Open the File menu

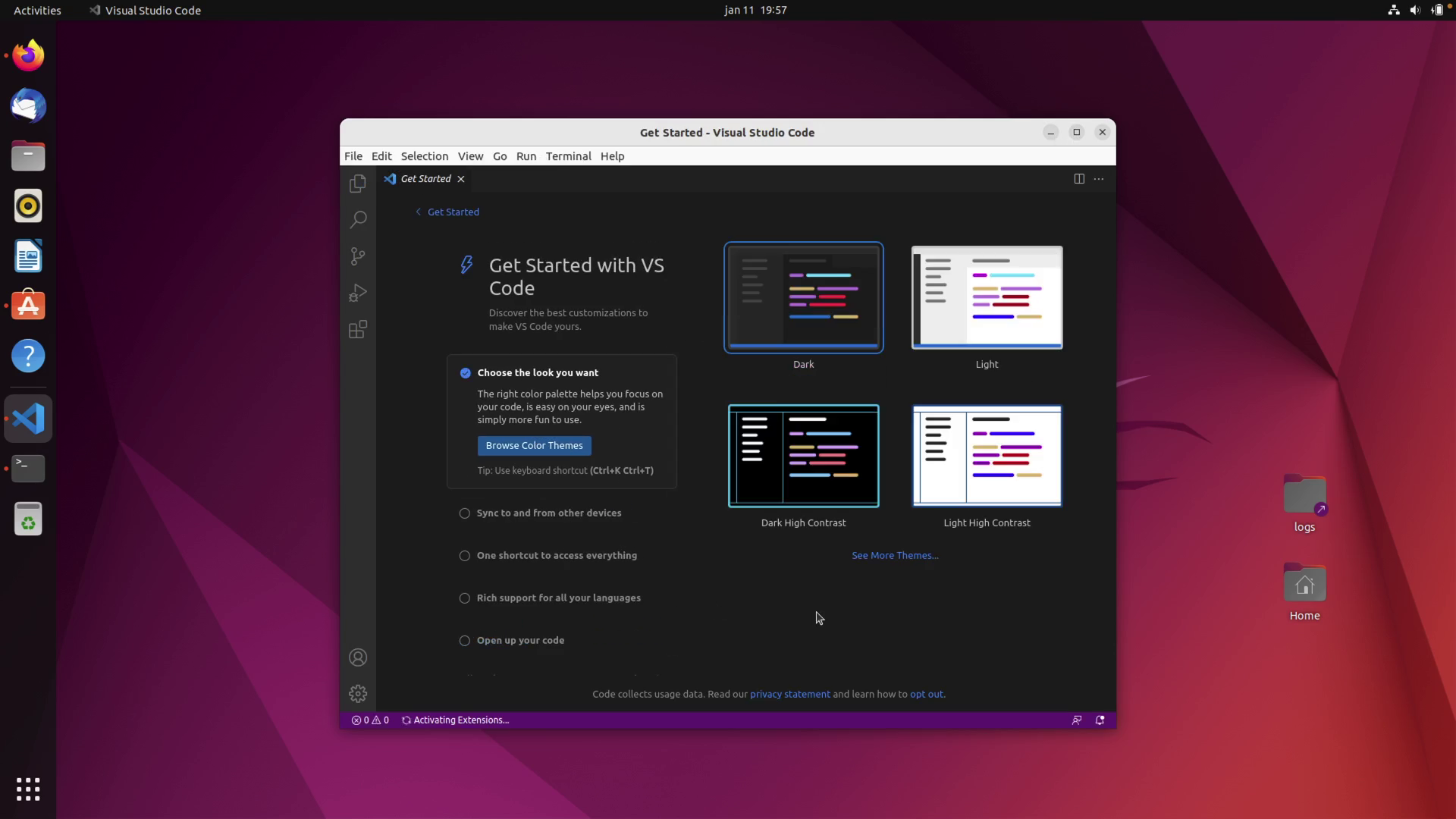353,156
